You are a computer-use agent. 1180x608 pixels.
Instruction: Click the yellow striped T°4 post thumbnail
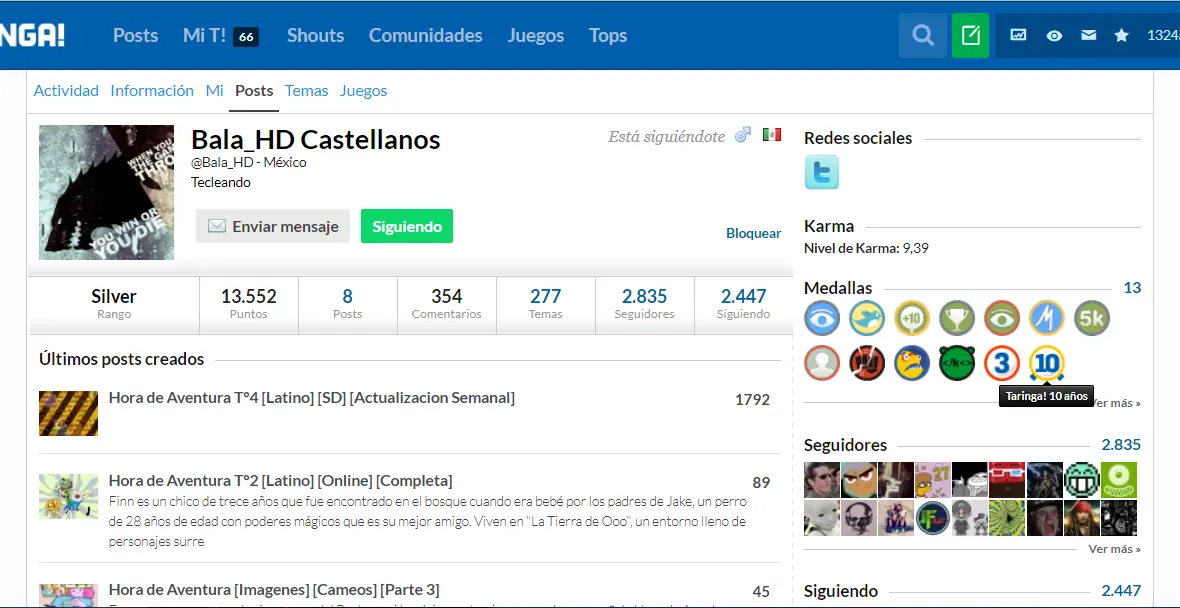click(68, 413)
